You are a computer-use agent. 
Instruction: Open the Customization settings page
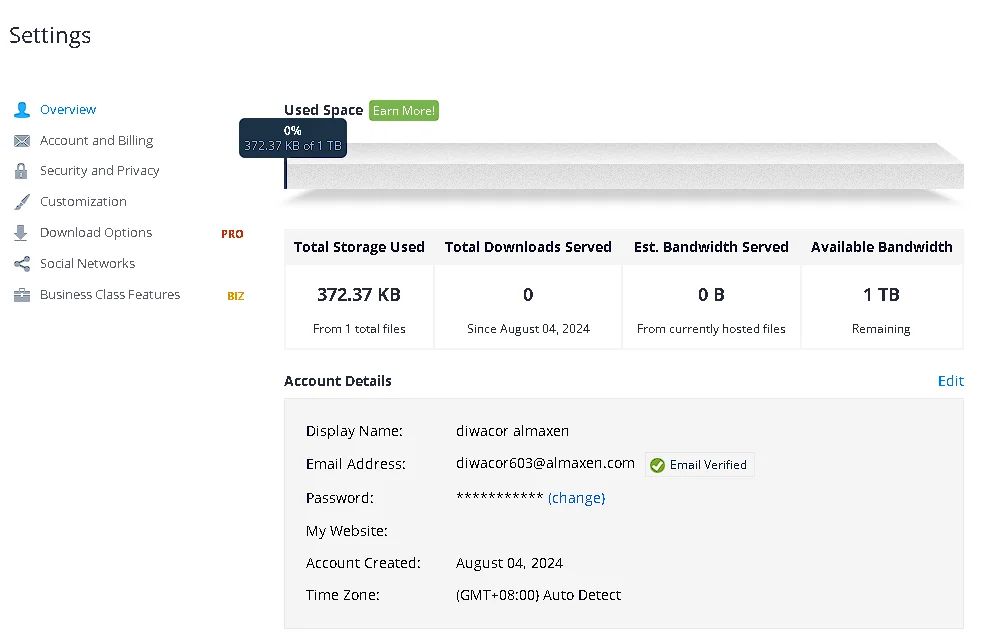(x=83, y=201)
